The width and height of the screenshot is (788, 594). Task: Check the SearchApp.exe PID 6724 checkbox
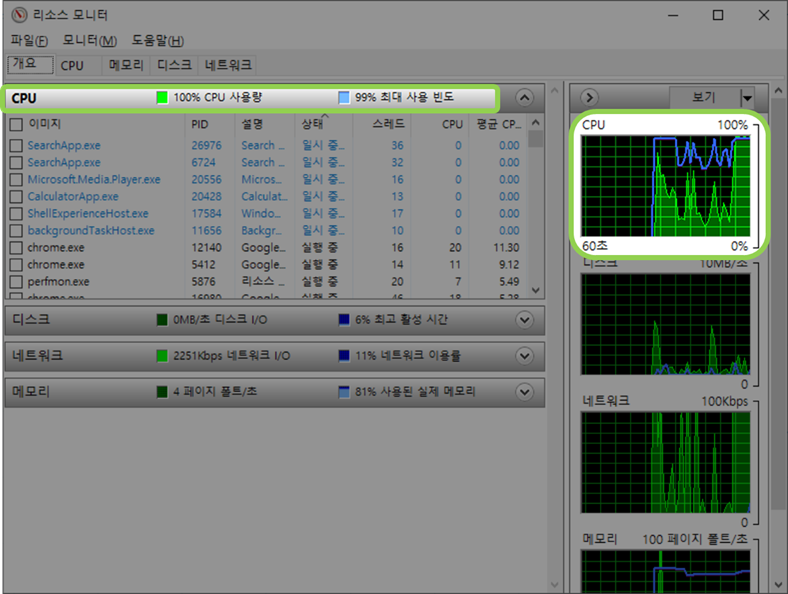point(16,162)
